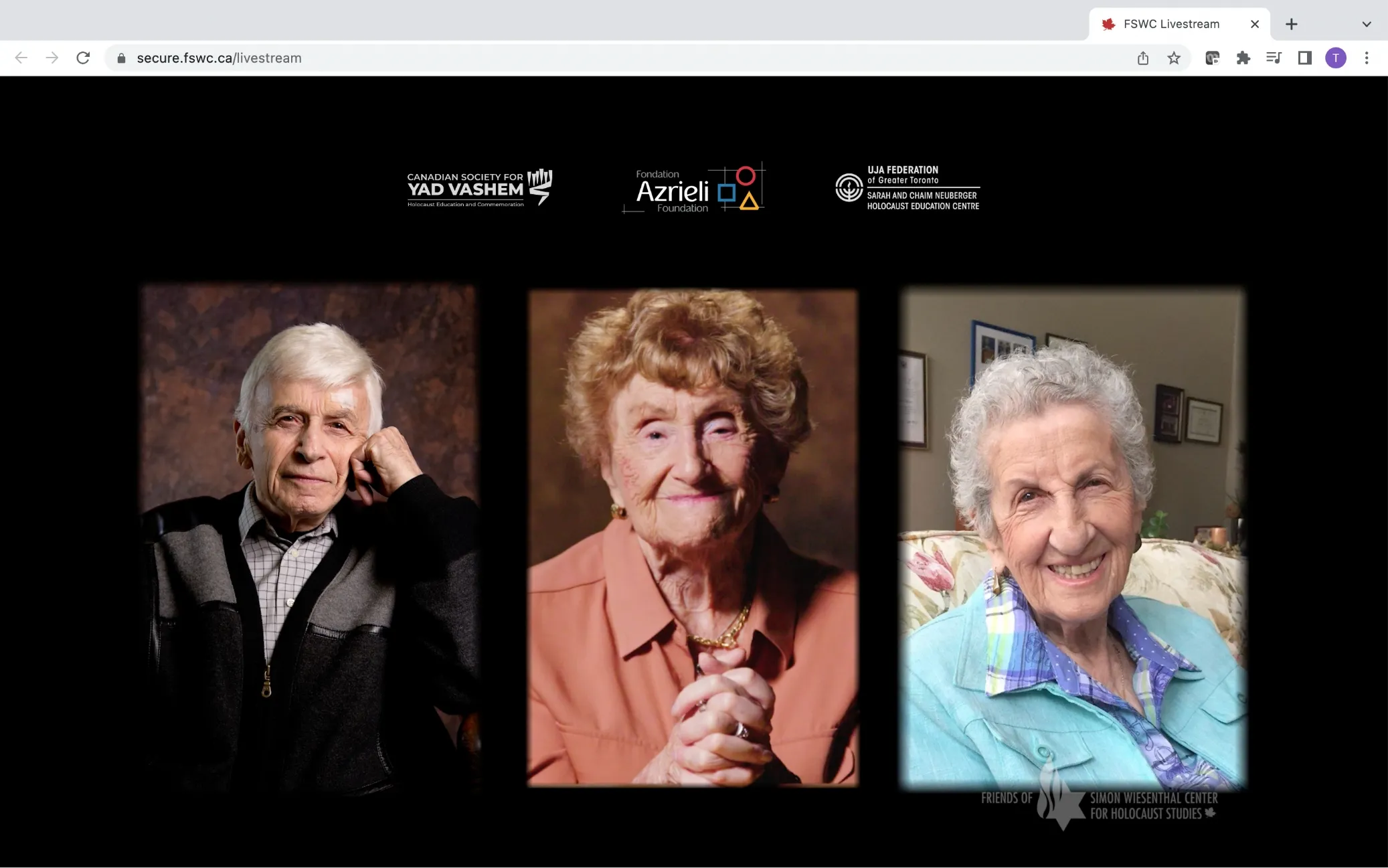
Task: Toggle the browser side panel
Action: click(1304, 58)
